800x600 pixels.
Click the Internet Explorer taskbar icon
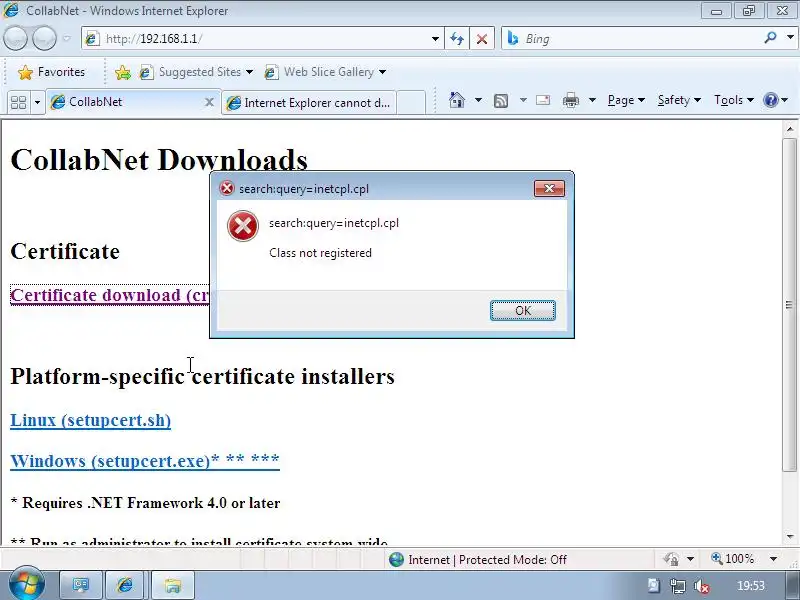tap(125, 585)
